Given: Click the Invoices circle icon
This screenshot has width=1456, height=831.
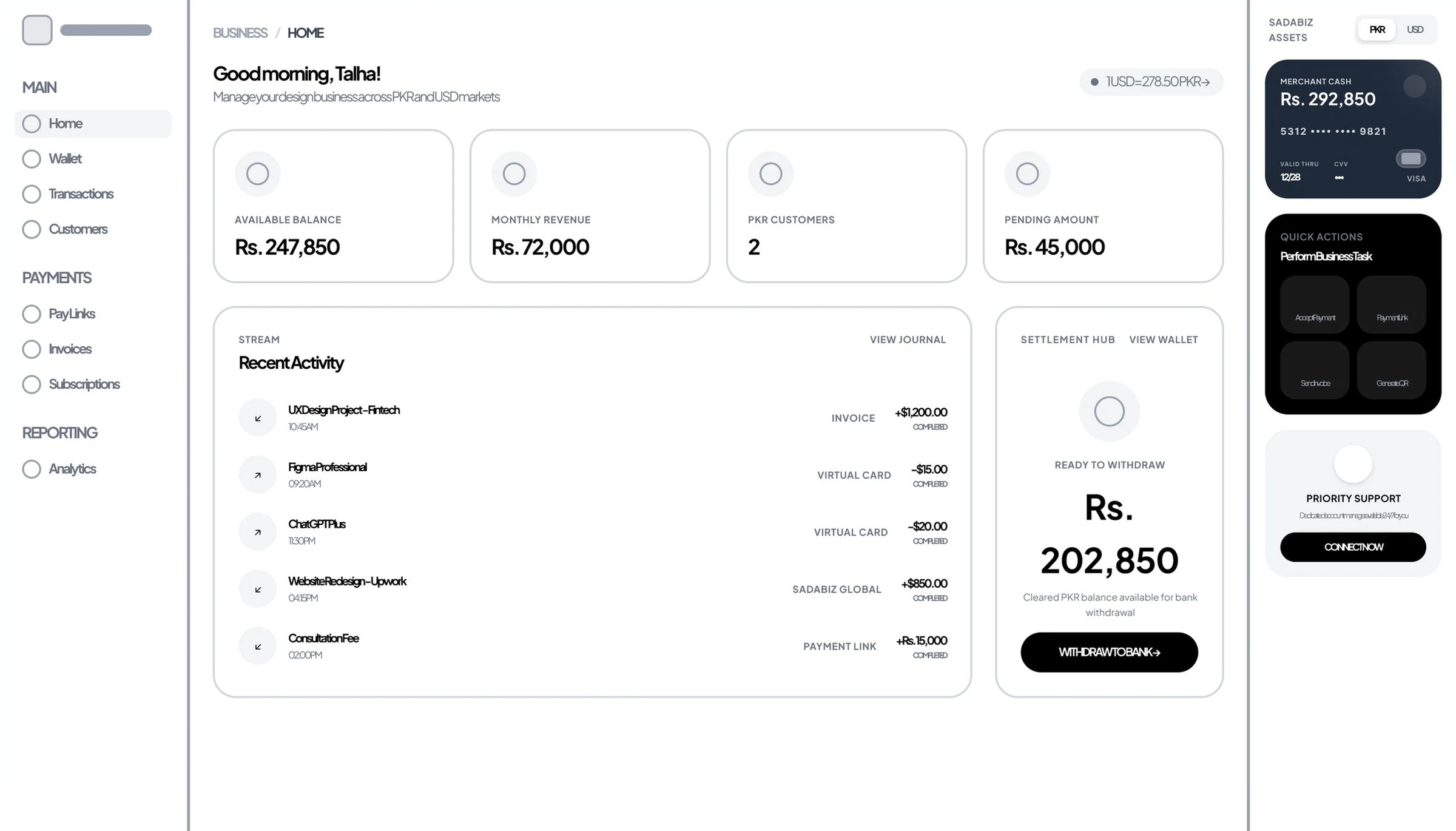Looking at the screenshot, I should tap(32, 349).
